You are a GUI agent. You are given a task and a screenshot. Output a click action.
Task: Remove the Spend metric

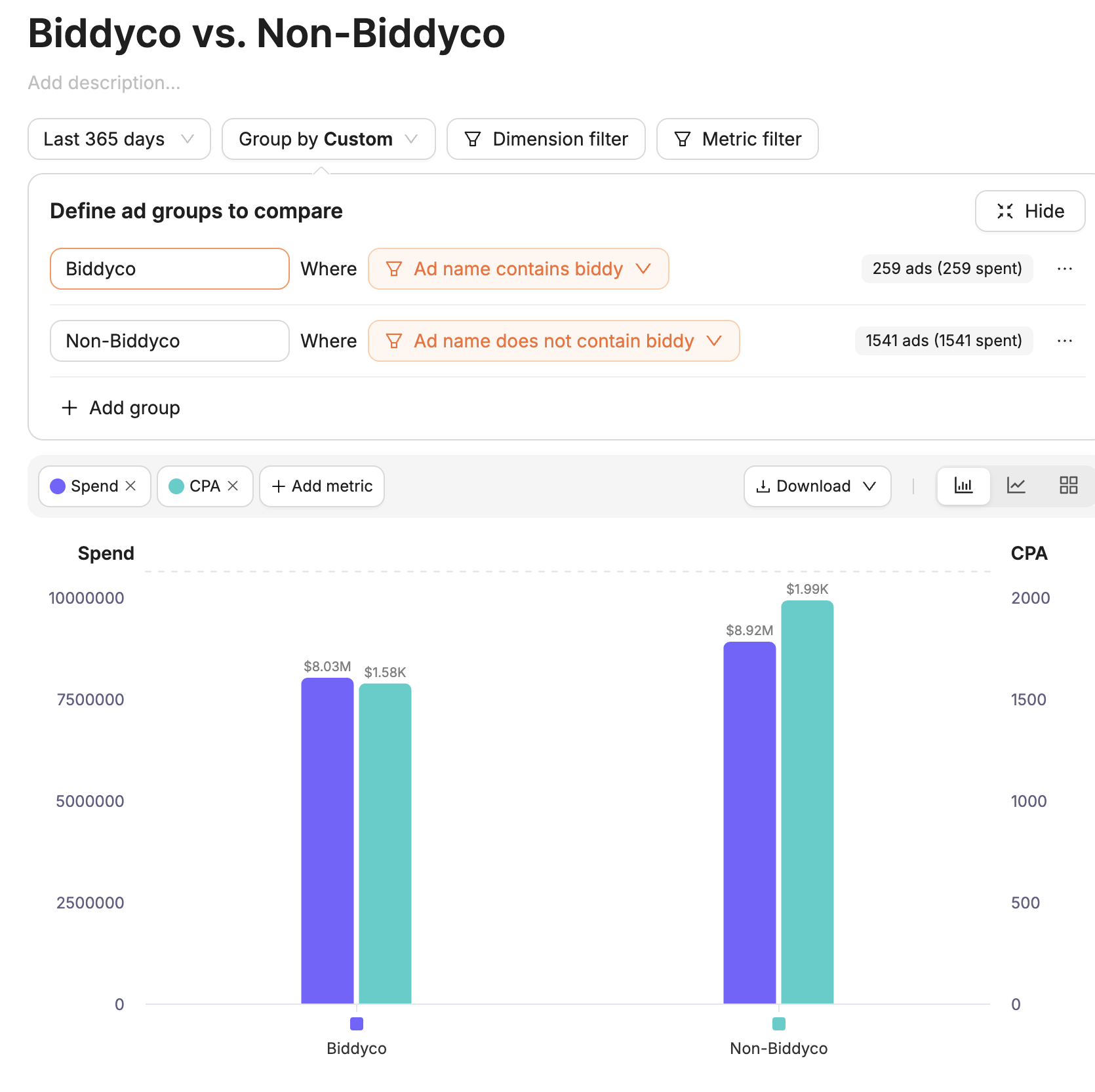(130, 486)
